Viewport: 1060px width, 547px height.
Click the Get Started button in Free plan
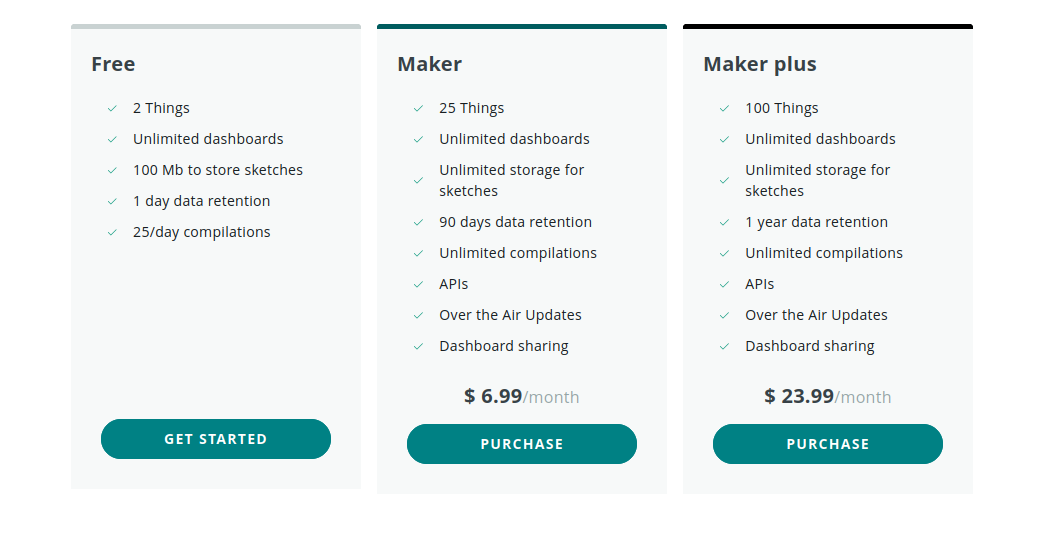216,439
